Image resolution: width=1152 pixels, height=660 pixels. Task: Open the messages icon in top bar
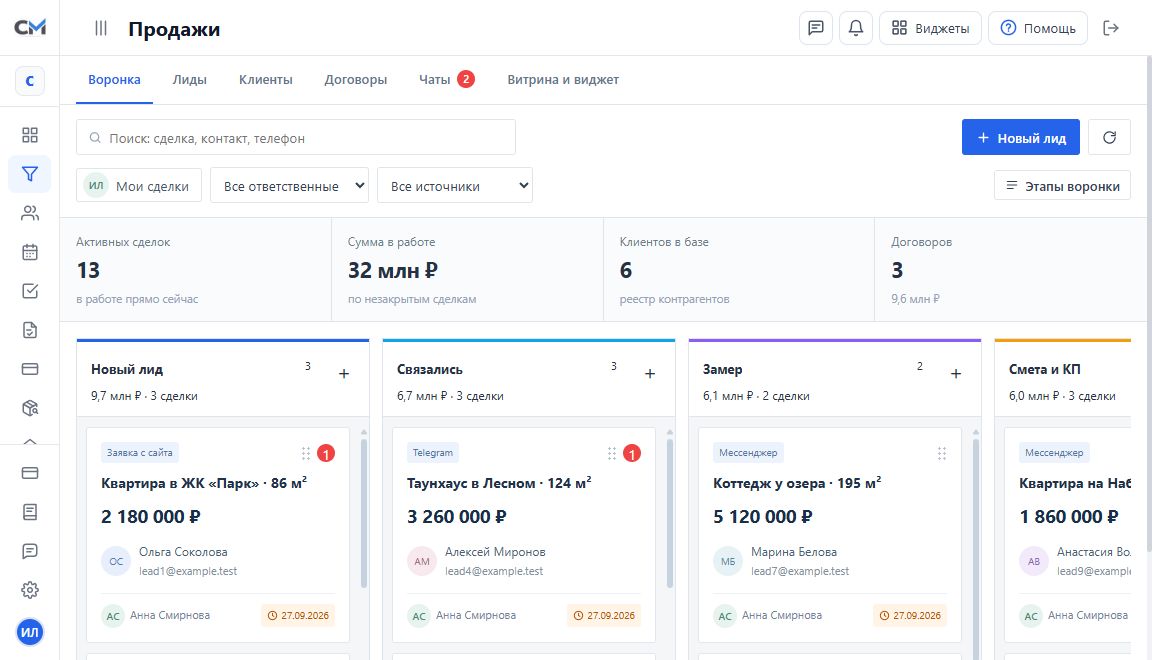(816, 28)
